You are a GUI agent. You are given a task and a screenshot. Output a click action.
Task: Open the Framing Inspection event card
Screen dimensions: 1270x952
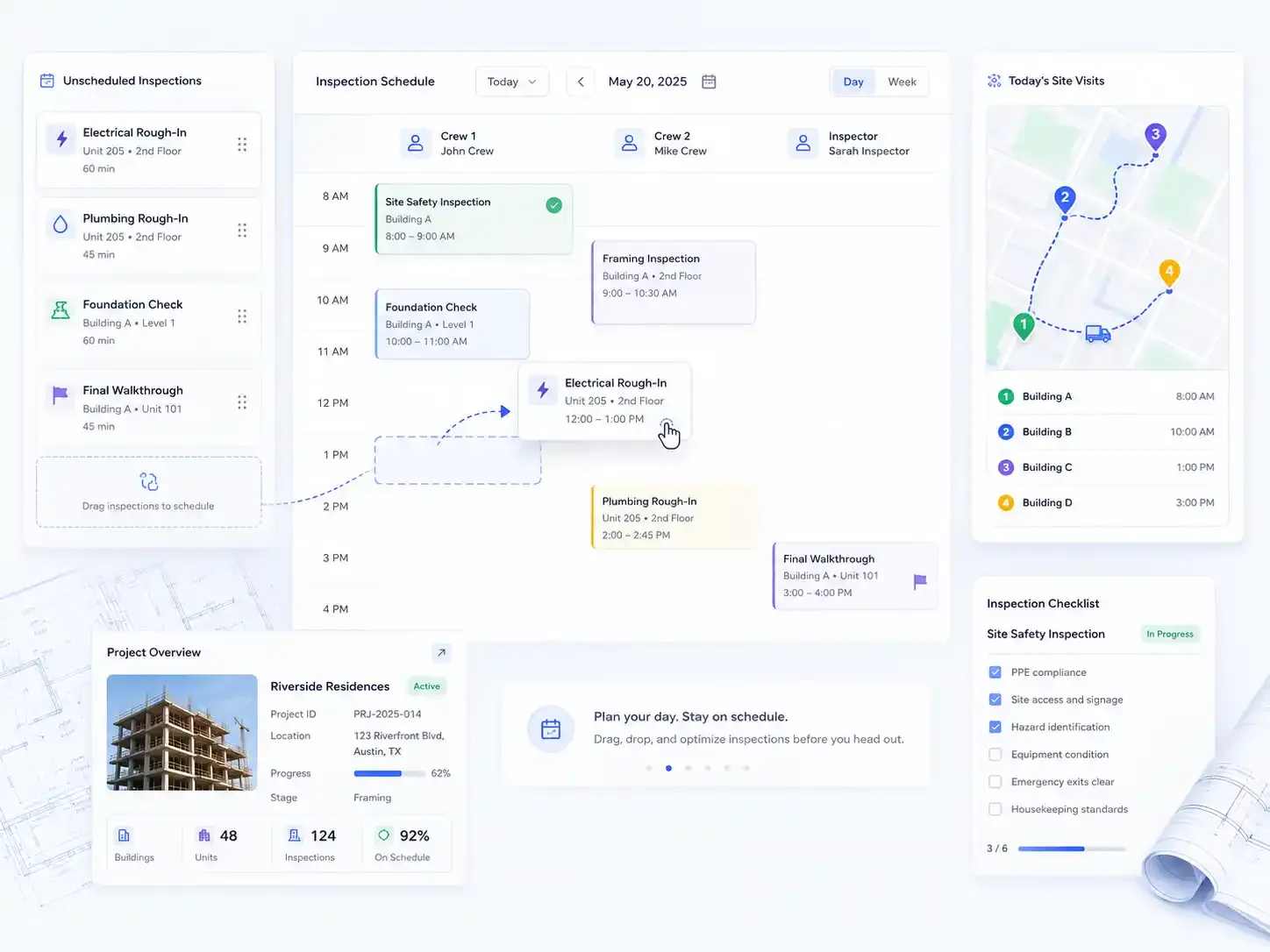[674, 282]
